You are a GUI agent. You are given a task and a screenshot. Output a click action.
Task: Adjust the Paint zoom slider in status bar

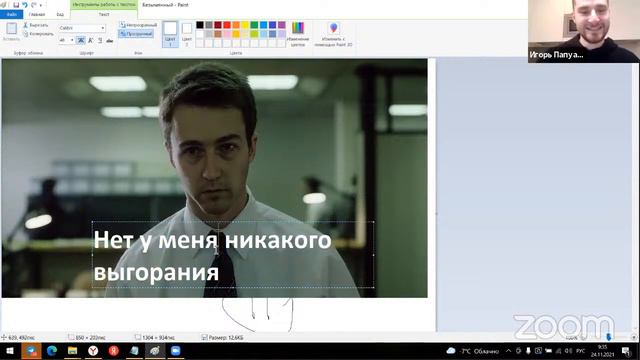[x=609, y=337]
